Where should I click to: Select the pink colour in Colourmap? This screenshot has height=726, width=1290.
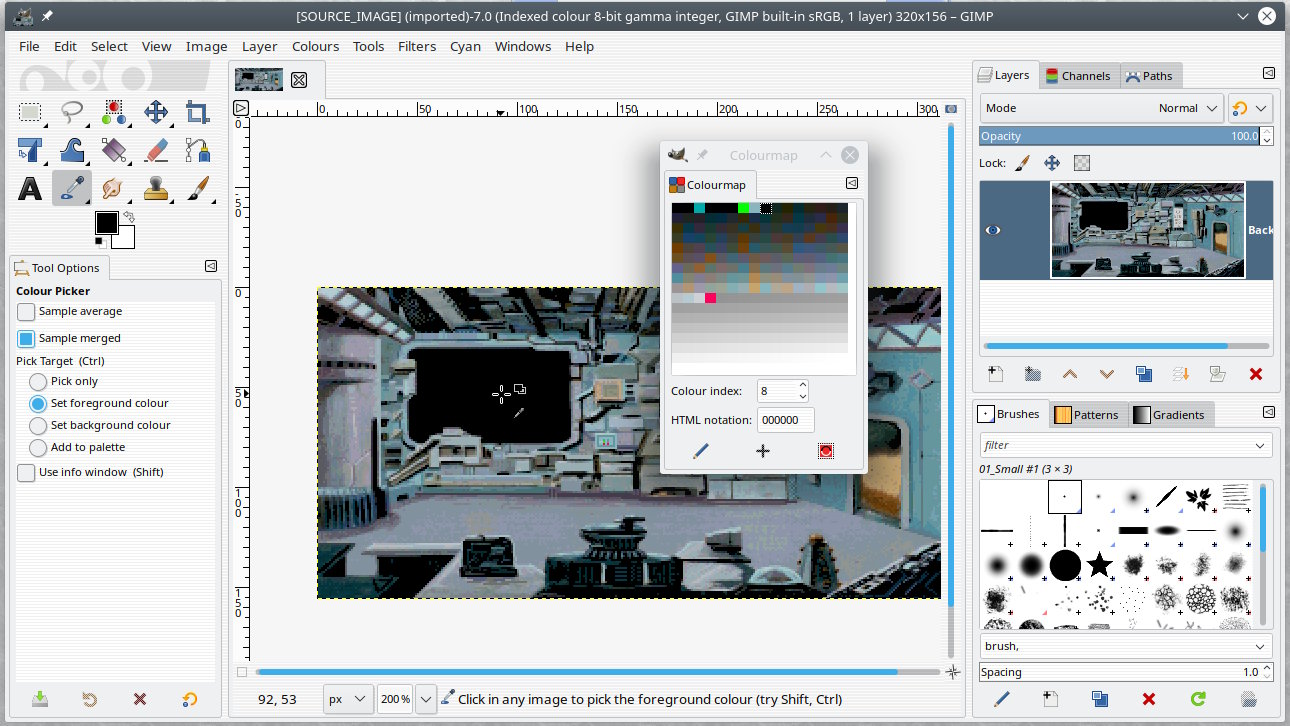click(710, 298)
